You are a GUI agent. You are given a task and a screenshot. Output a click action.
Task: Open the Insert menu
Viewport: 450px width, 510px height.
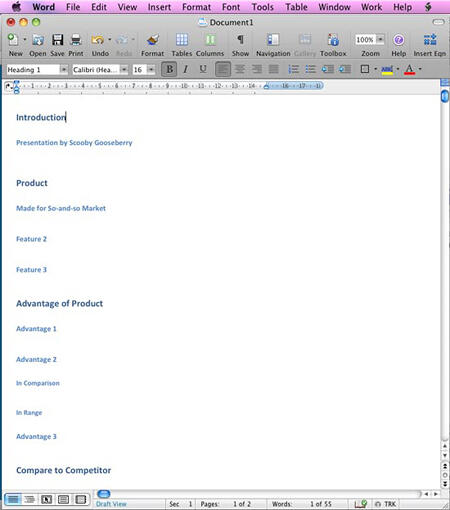click(x=159, y=7)
